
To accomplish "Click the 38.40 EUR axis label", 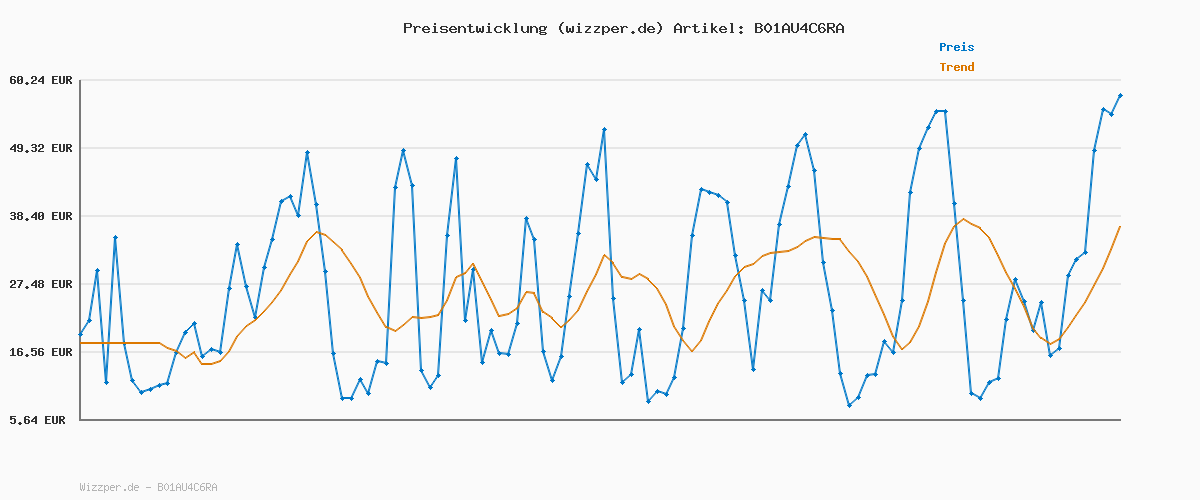I will tap(40, 216).
